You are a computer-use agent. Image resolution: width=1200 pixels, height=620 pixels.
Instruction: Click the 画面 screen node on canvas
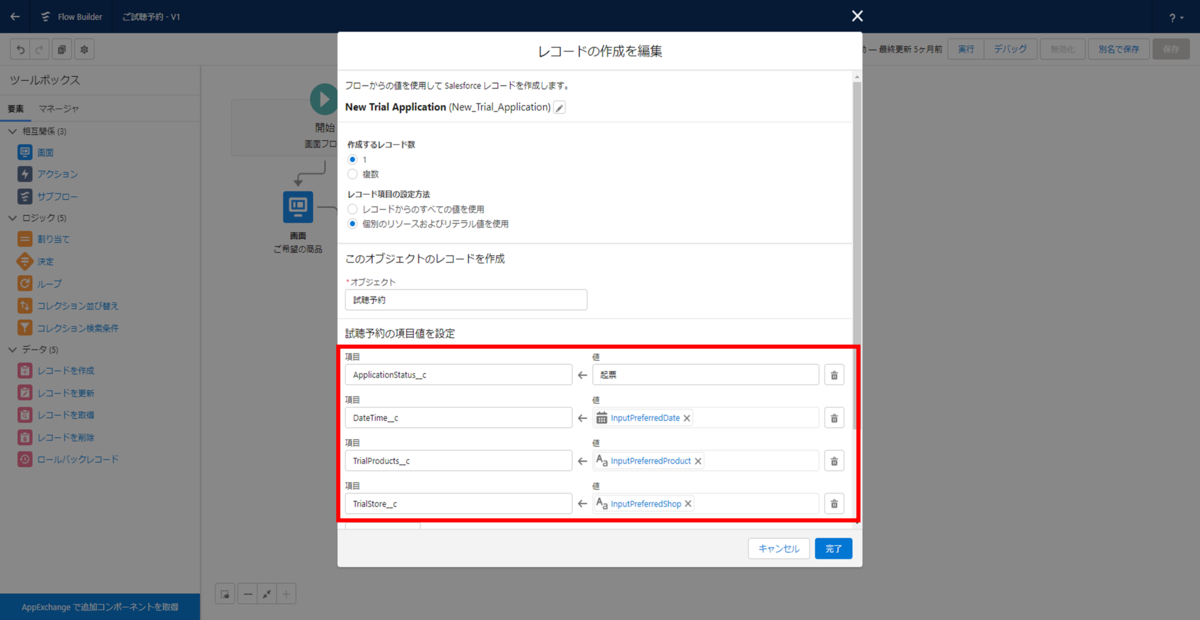pos(298,207)
